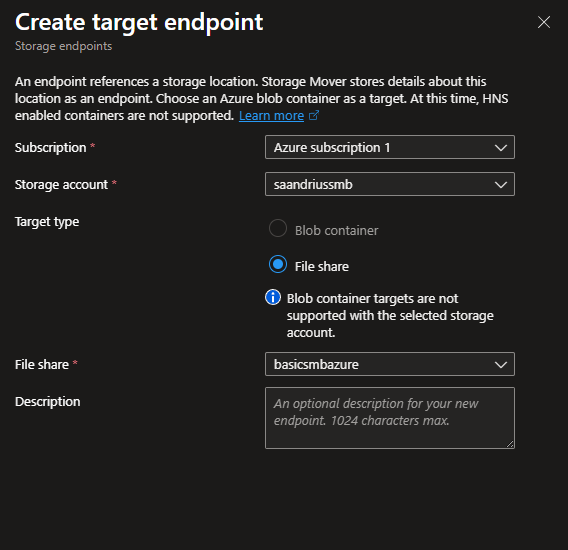Open the basicsmbazure file share dropdown

(390, 364)
